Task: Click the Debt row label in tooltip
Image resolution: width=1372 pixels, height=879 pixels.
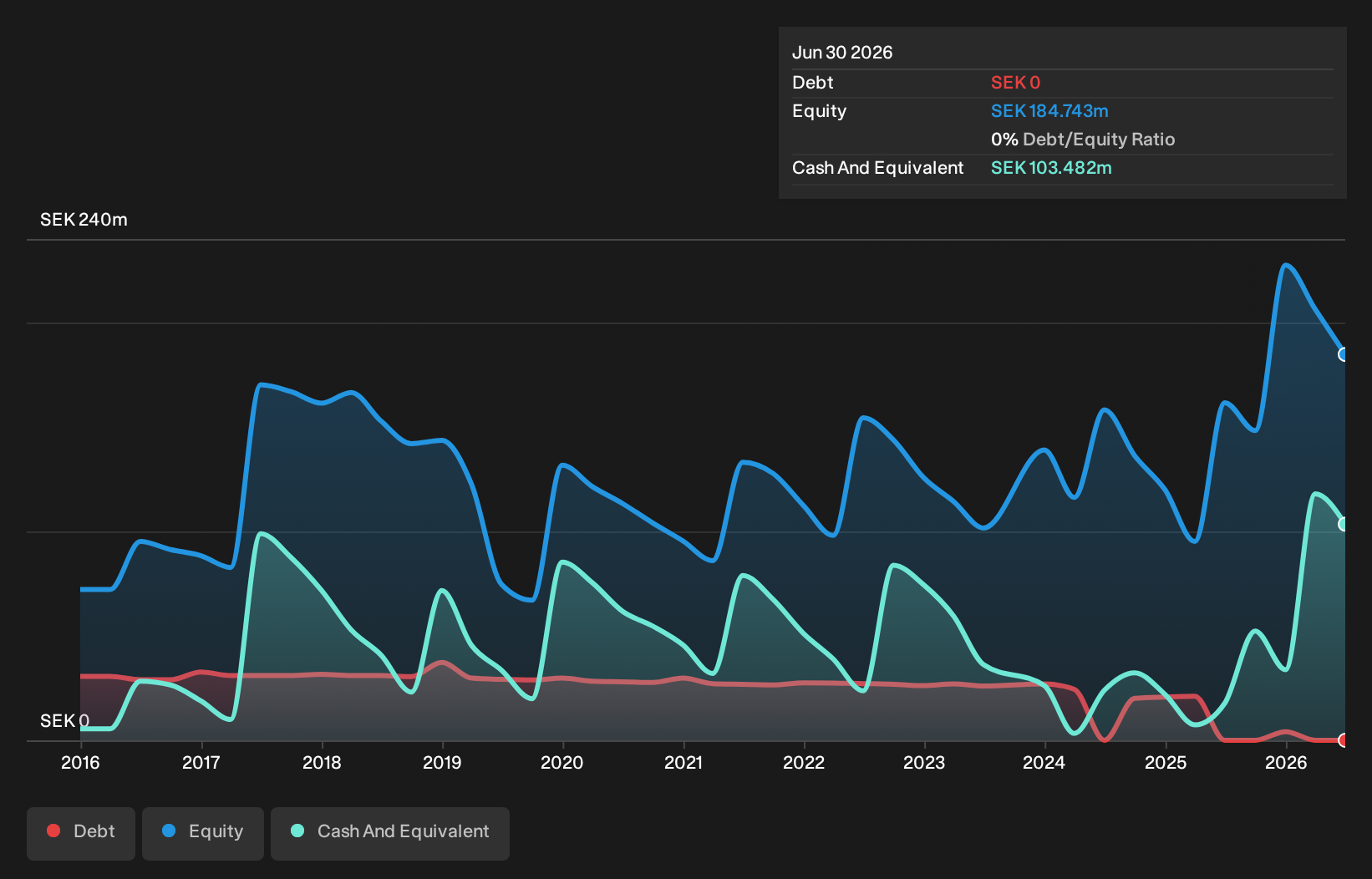Action: pyautogui.click(x=813, y=83)
